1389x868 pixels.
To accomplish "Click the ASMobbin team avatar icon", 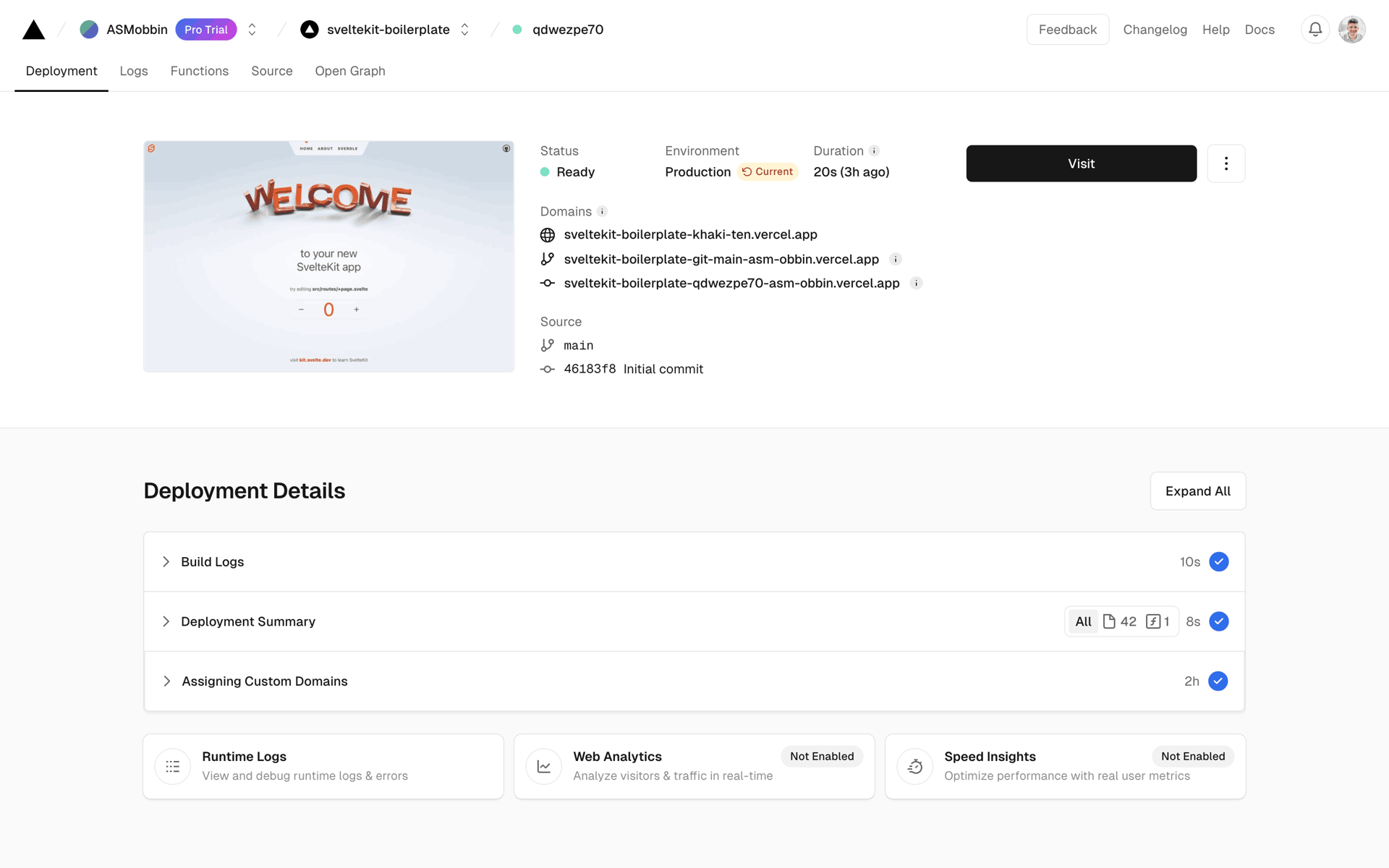I will point(89,30).
